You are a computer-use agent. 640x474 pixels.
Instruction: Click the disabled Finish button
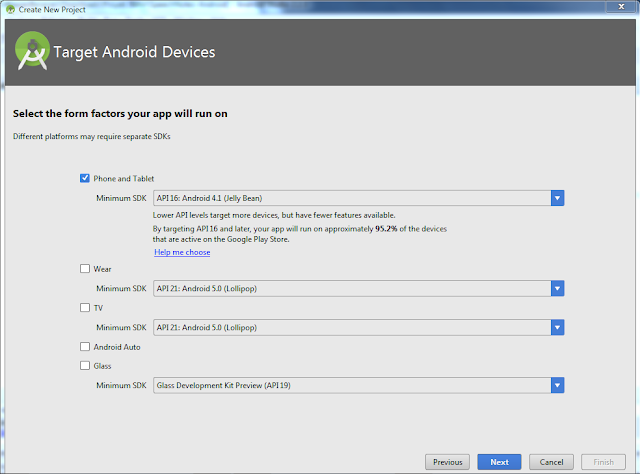(603, 462)
